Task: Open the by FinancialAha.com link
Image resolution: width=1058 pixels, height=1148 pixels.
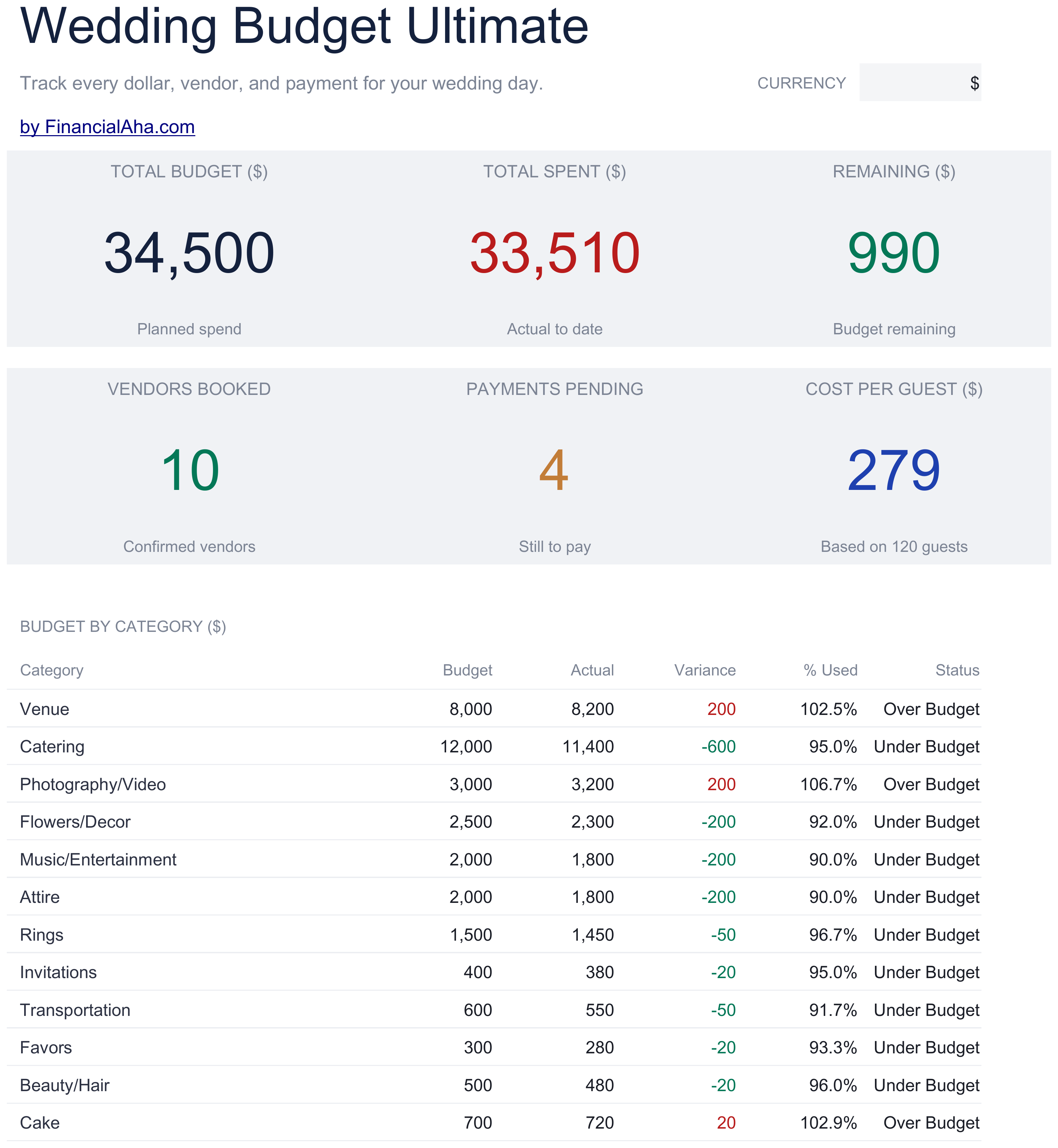Action: (107, 127)
